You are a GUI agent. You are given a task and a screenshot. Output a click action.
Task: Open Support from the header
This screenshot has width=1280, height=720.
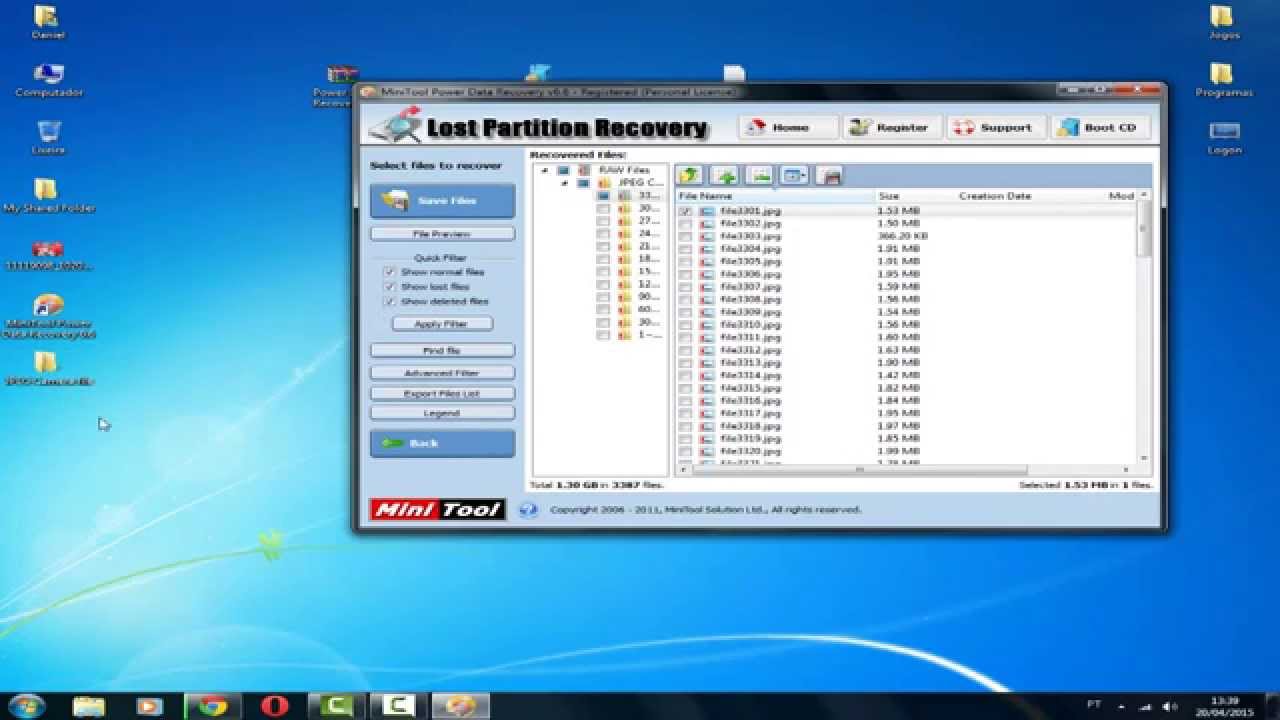click(996, 127)
